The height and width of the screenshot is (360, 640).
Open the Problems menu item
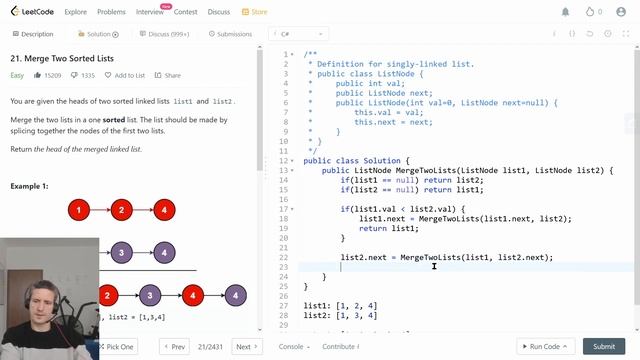click(x=111, y=12)
